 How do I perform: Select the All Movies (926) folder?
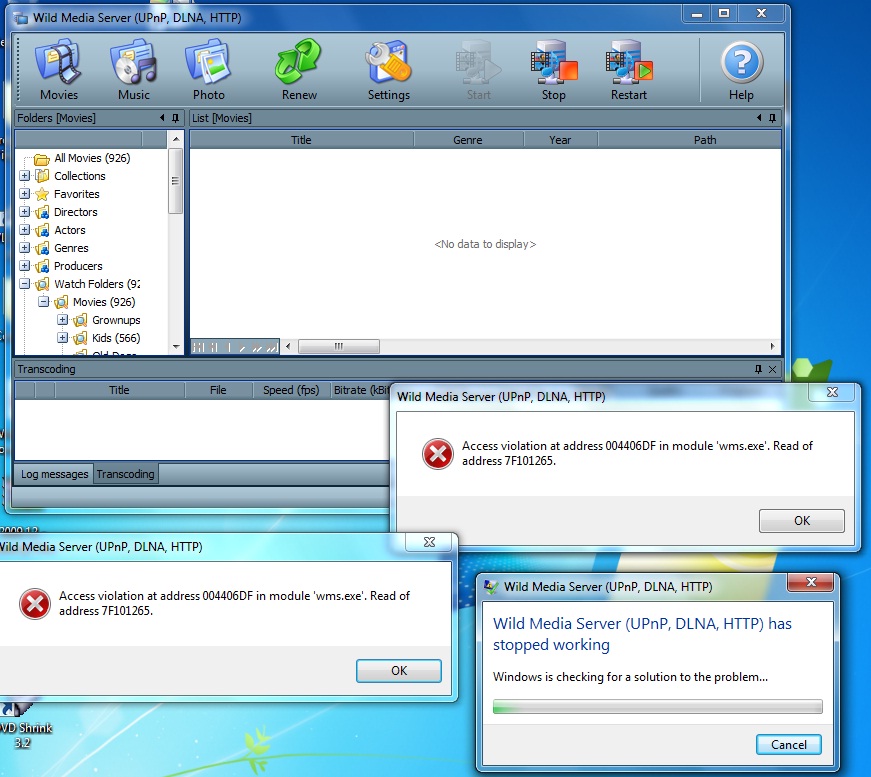point(92,158)
